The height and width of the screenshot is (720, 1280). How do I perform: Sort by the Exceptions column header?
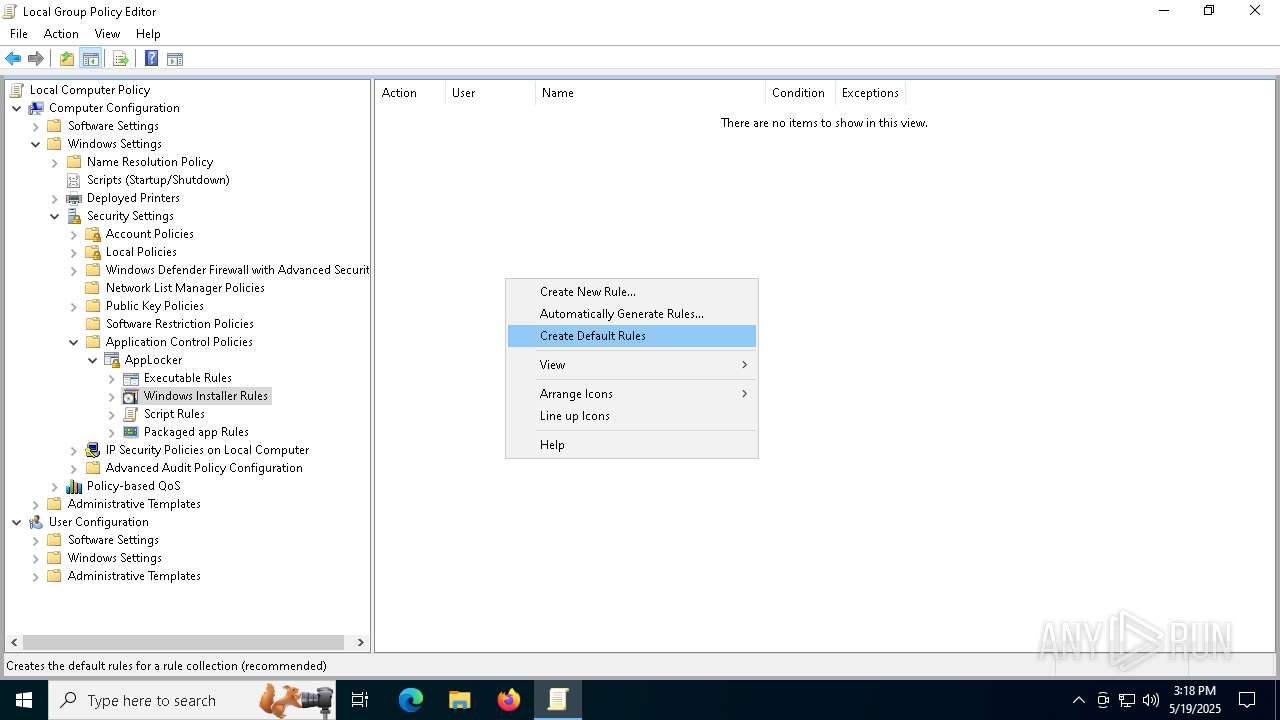pos(870,93)
